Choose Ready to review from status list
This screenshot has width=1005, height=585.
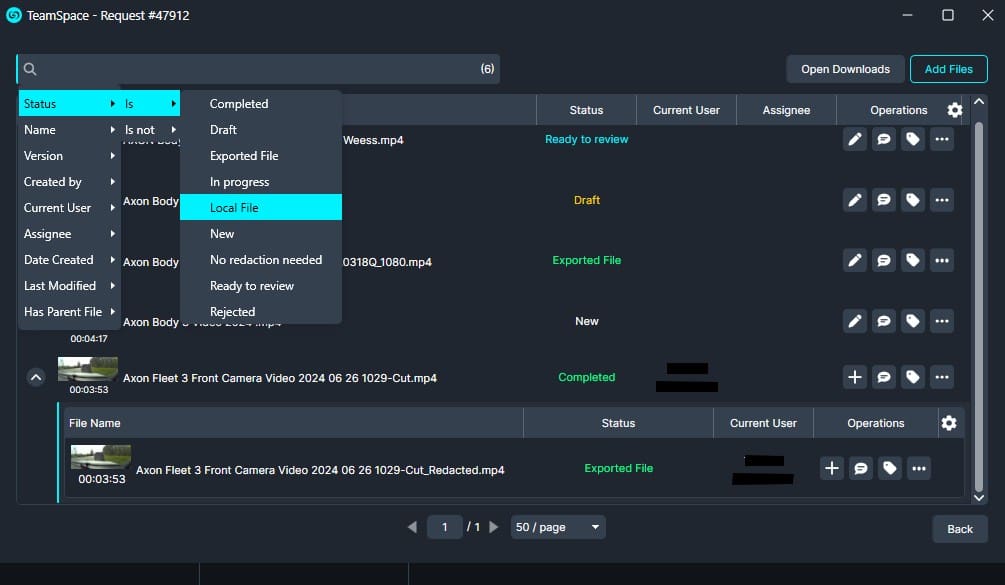point(260,286)
